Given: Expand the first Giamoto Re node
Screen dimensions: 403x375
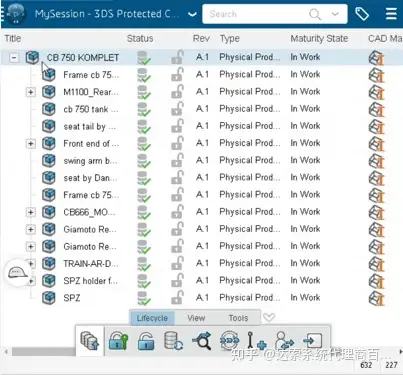Looking at the screenshot, I should coord(31,229).
